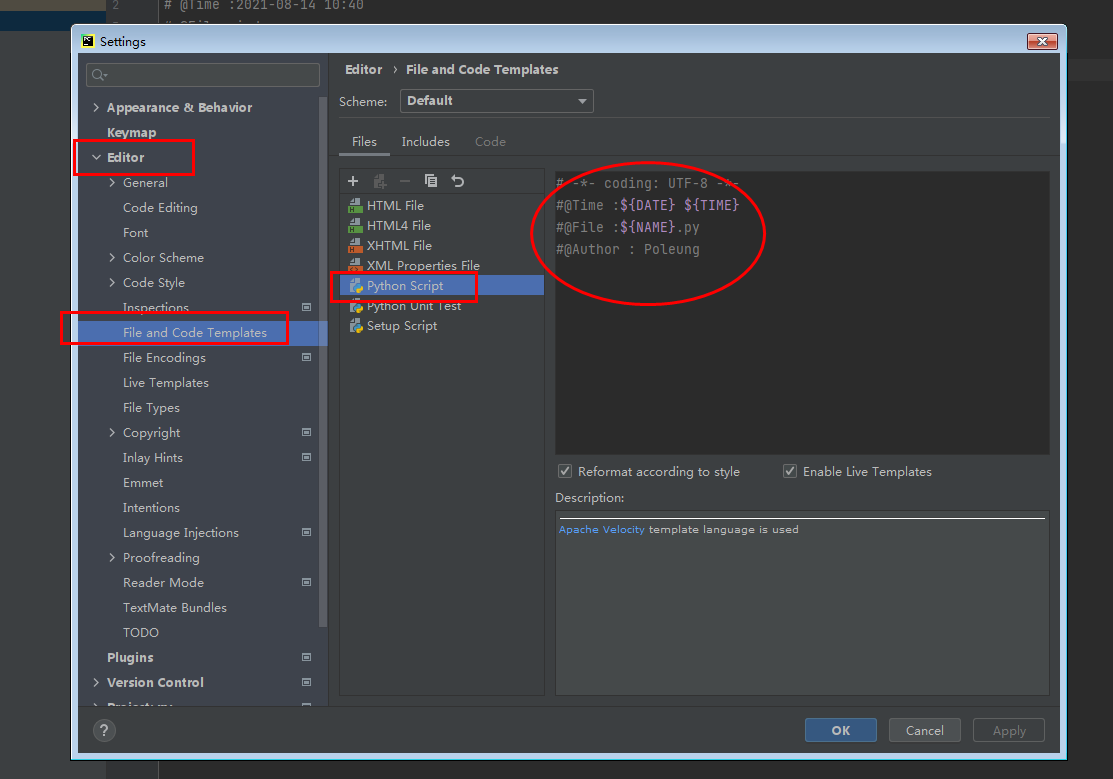
Task: Click the Python Unit Test icon
Action: 356,306
